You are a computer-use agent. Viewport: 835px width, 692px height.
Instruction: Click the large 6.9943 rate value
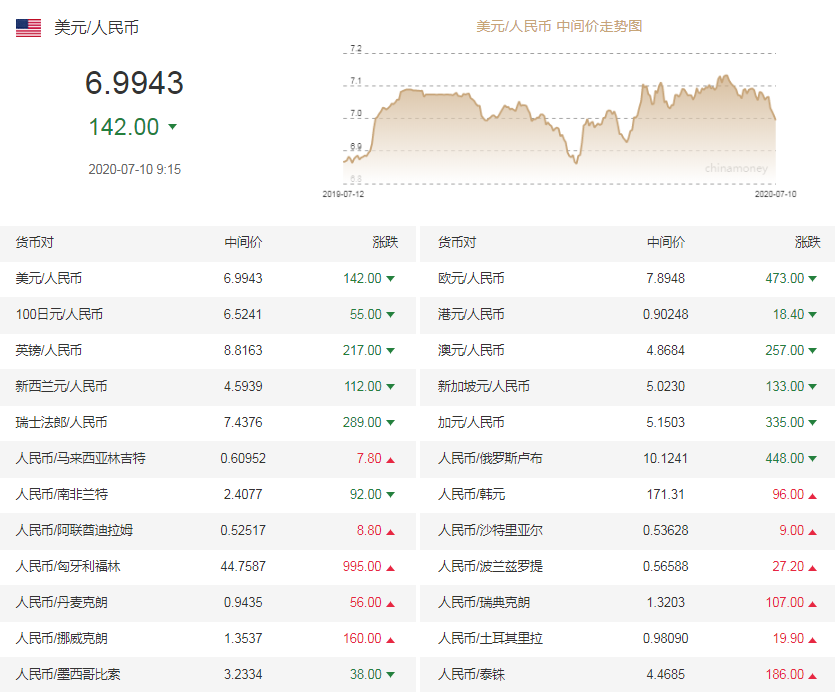pyautogui.click(x=134, y=83)
